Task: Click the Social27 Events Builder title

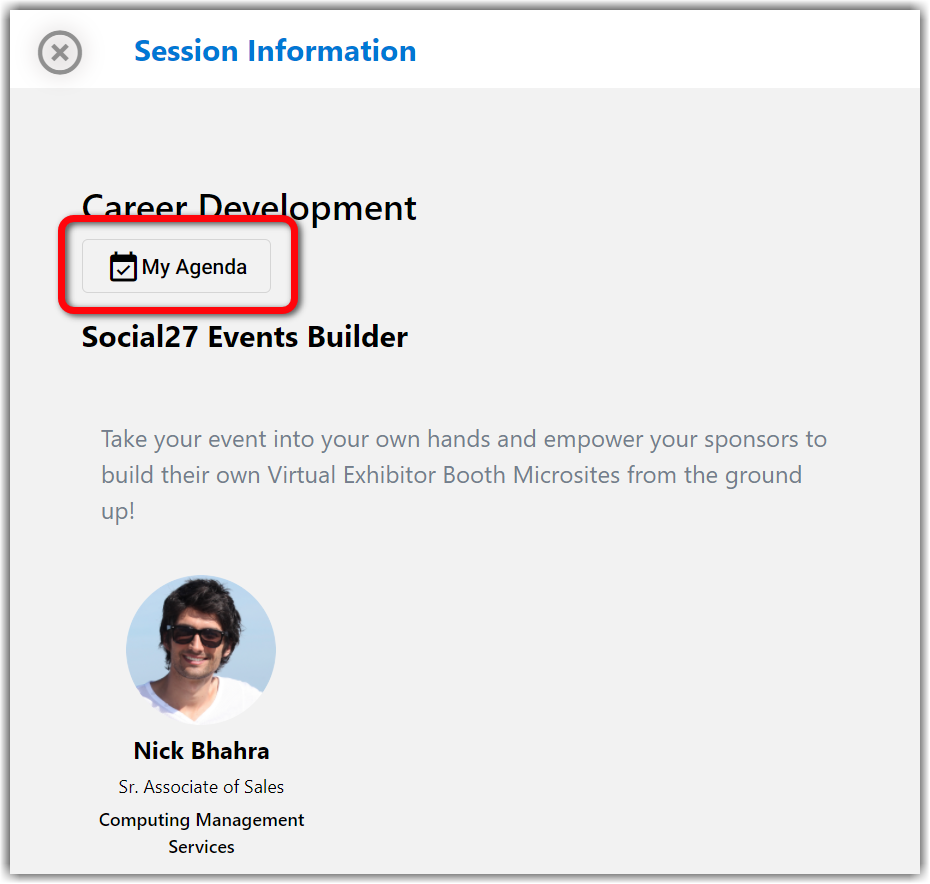Action: [x=245, y=337]
